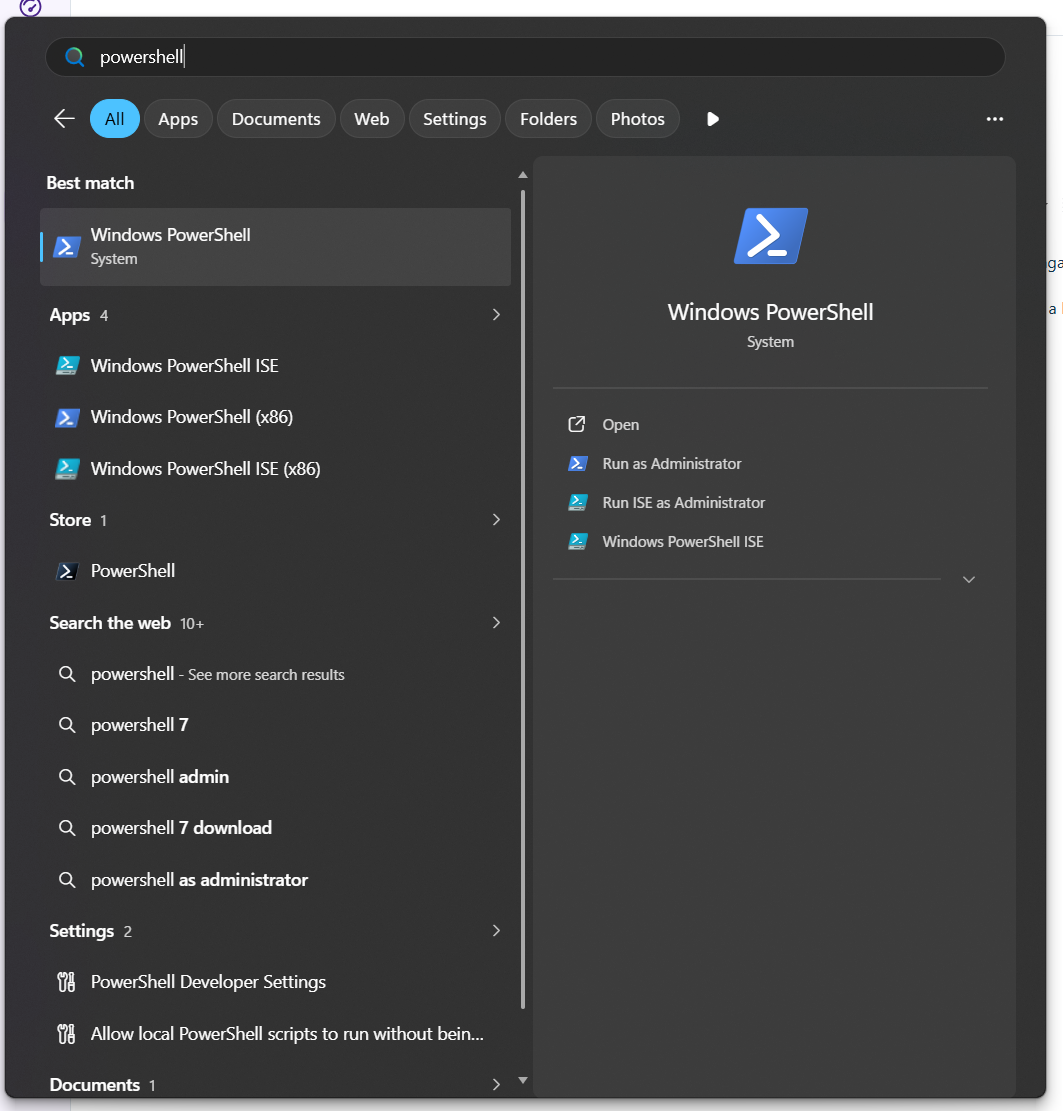Switch to the Settings filter tab

pyautogui.click(x=454, y=118)
